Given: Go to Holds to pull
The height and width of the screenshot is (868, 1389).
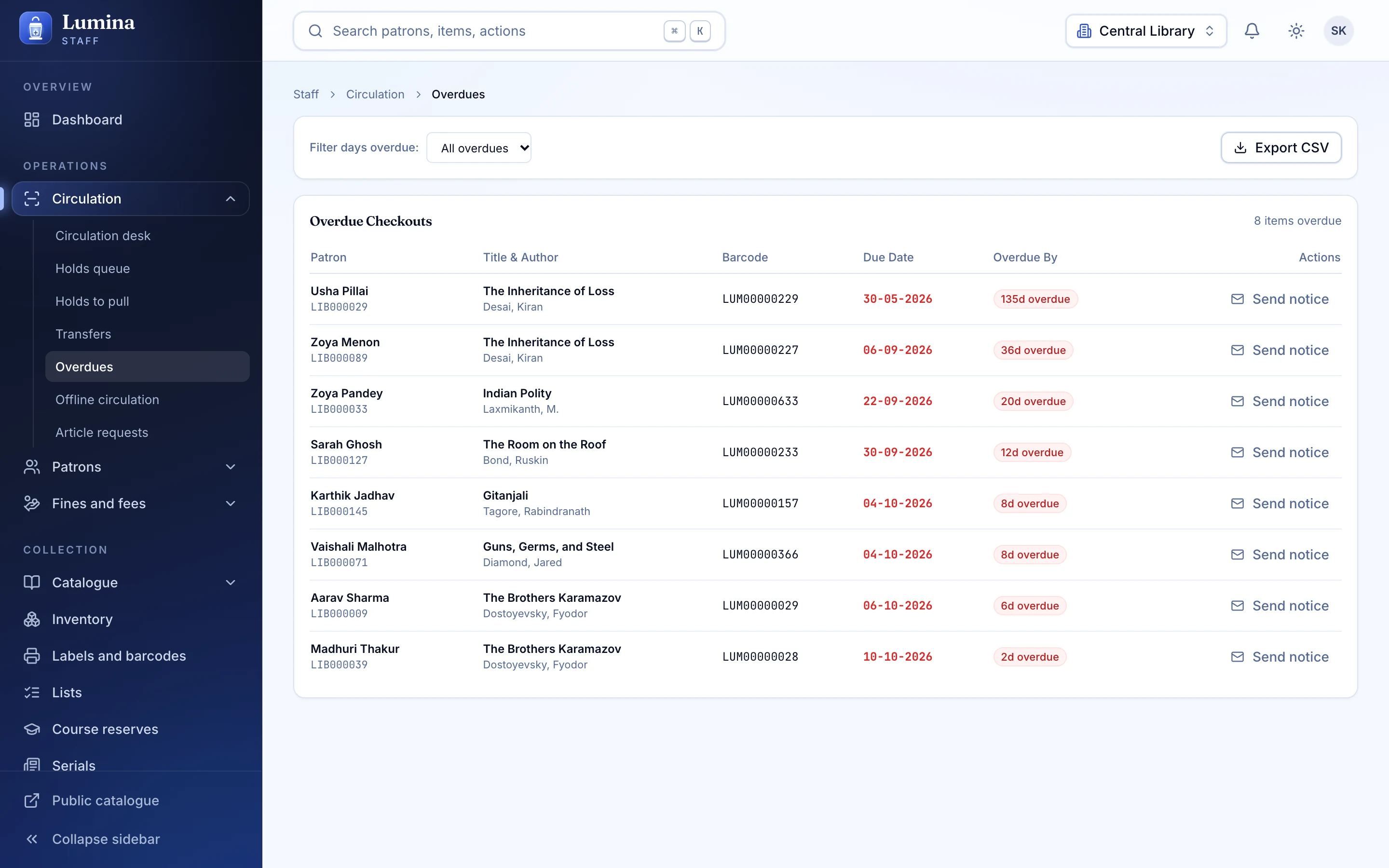Looking at the screenshot, I should (147, 301).
